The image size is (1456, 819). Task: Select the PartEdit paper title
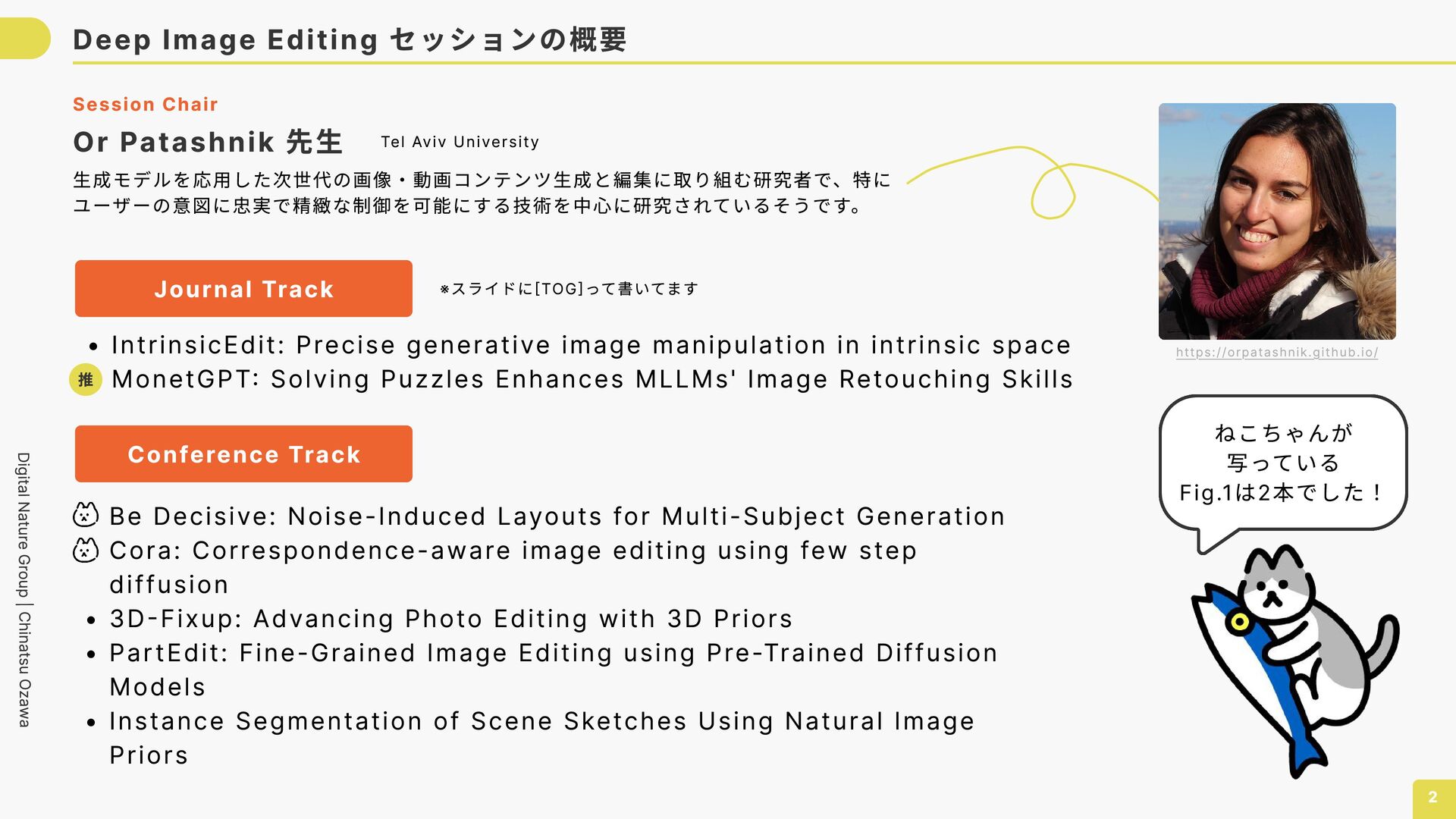pos(553,653)
